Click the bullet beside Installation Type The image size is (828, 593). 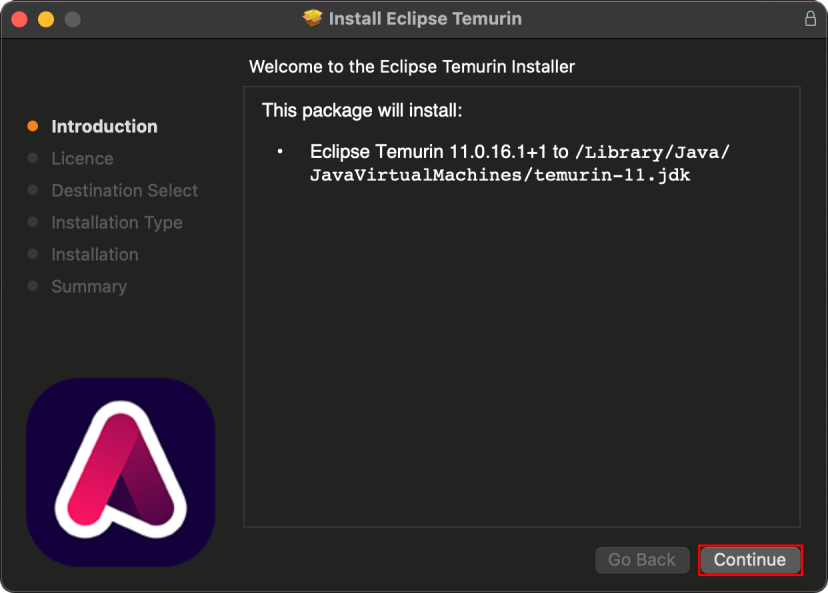(33, 222)
